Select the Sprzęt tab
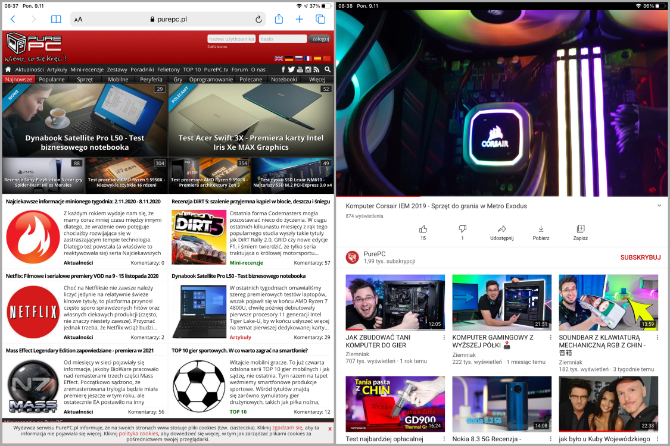670x446 pixels. tap(85, 79)
